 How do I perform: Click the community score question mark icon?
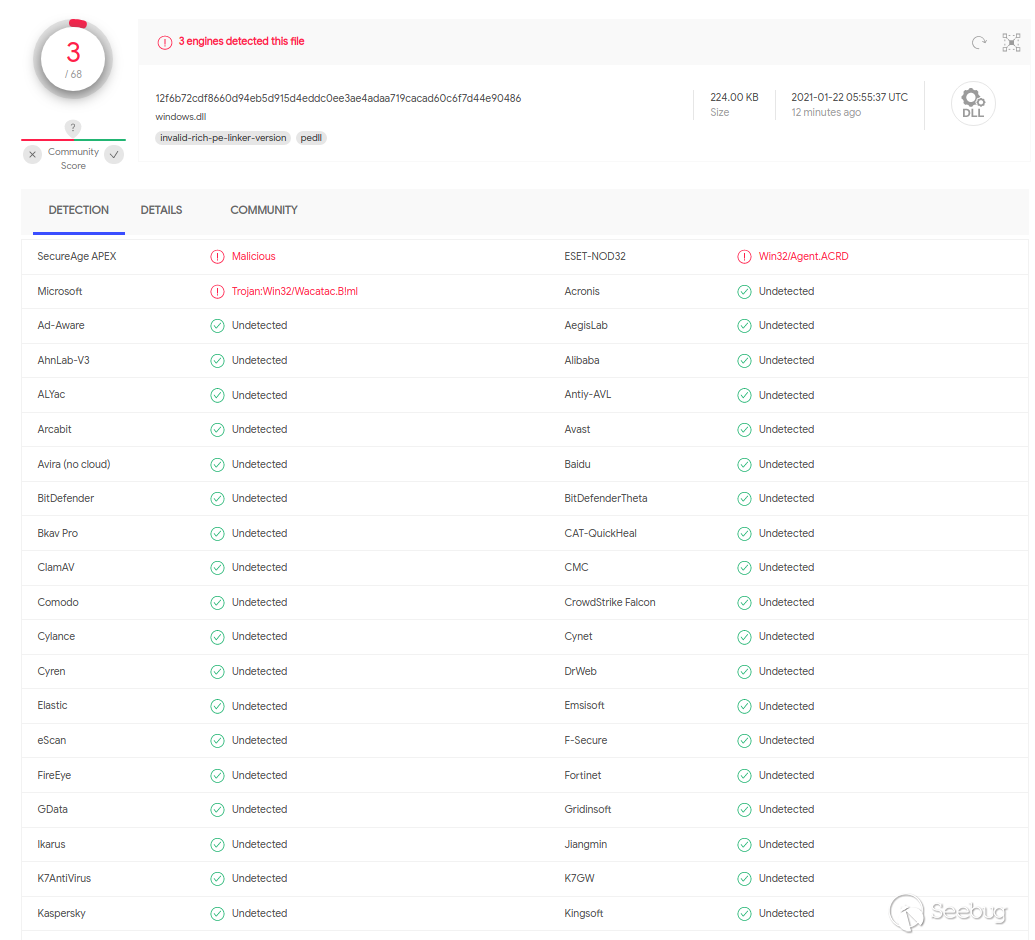[73, 127]
